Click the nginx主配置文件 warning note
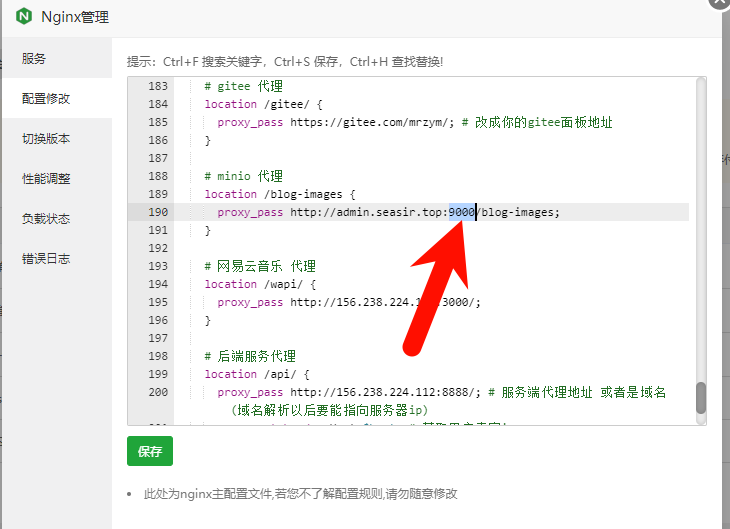 point(300,494)
